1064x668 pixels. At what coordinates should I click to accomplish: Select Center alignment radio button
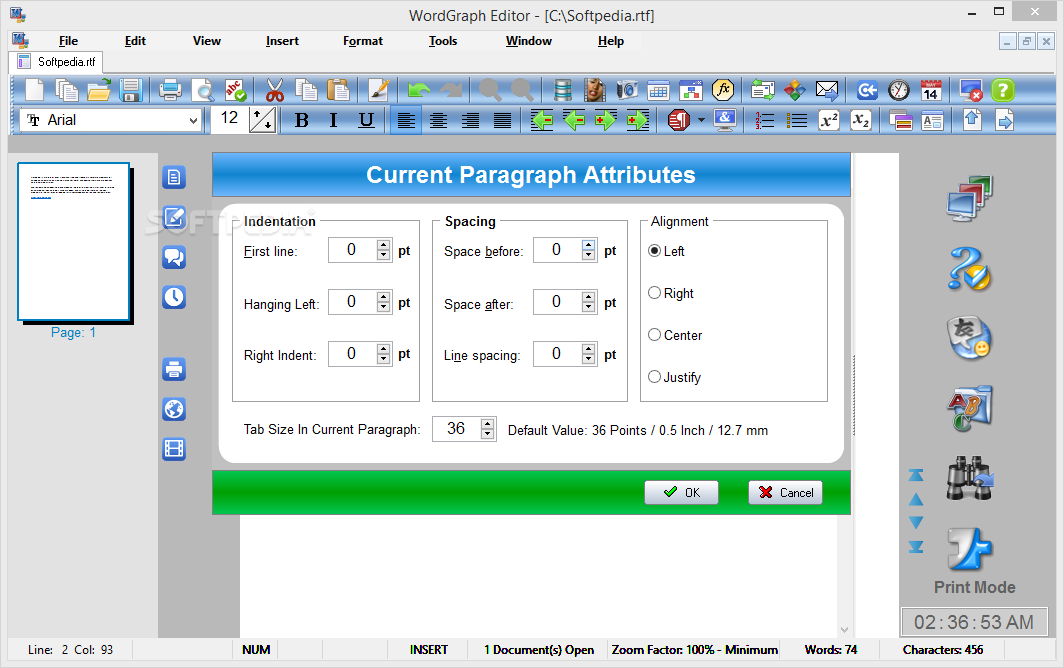pyautogui.click(x=654, y=335)
